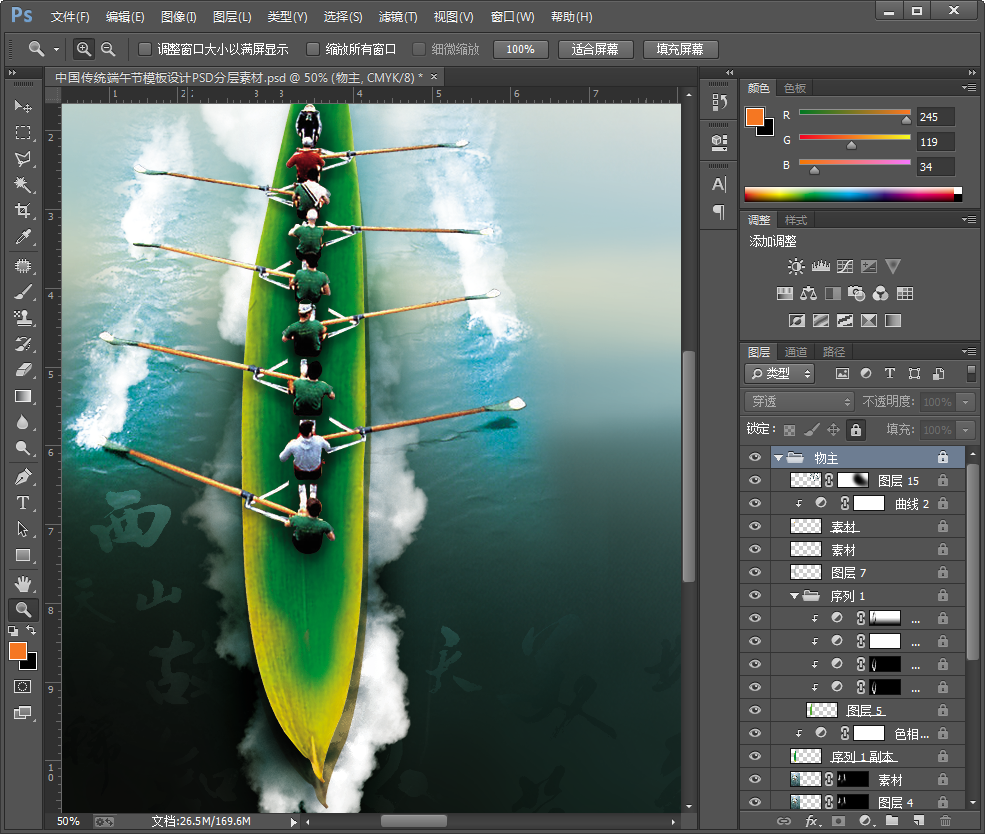Create a new group folder icon
Image resolution: width=985 pixels, height=834 pixels.
[x=892, y=821]
